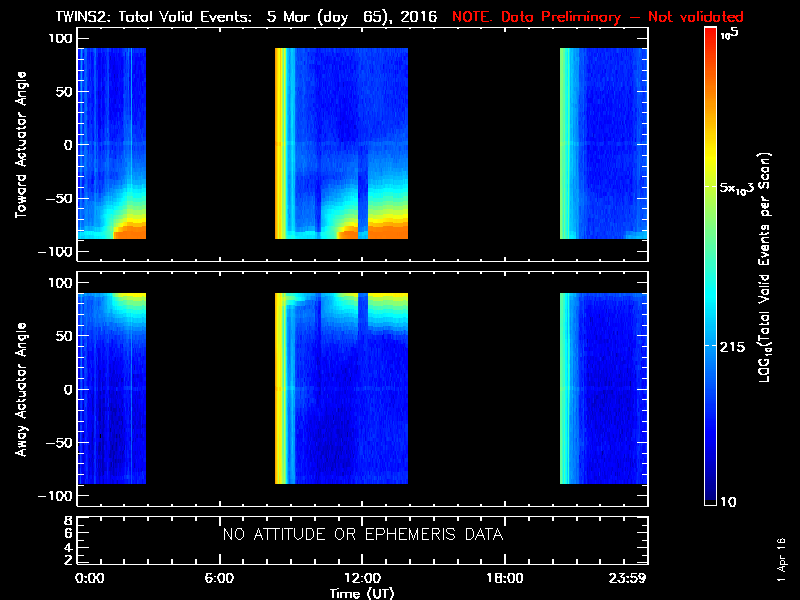
Task: Click the '50' tick label on the Away panel
Action: 64,336
